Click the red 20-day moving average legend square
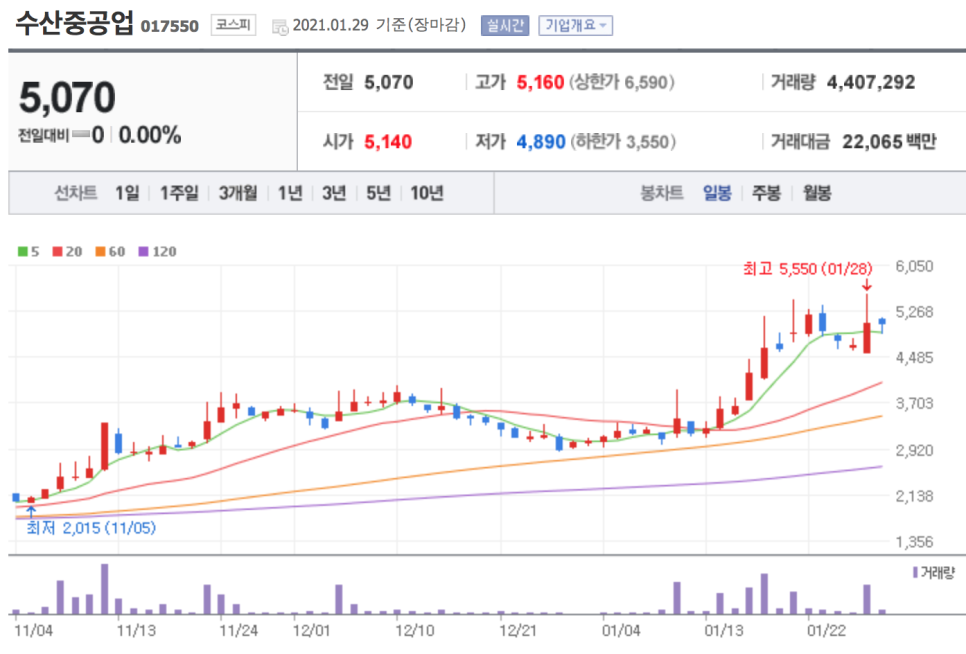This screenshot has height=654, width=966. (x=57, y=251)
